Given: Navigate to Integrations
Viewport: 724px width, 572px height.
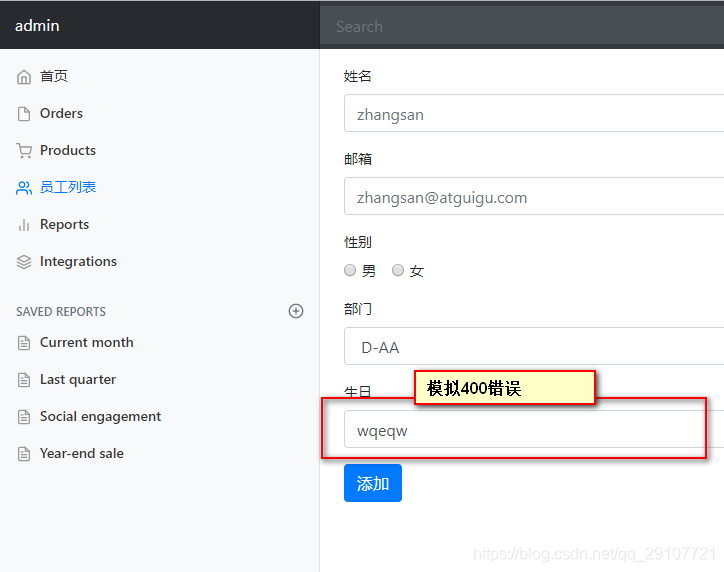Looking at the screenshot, I should pyautogui.click(x=78, y=261).
